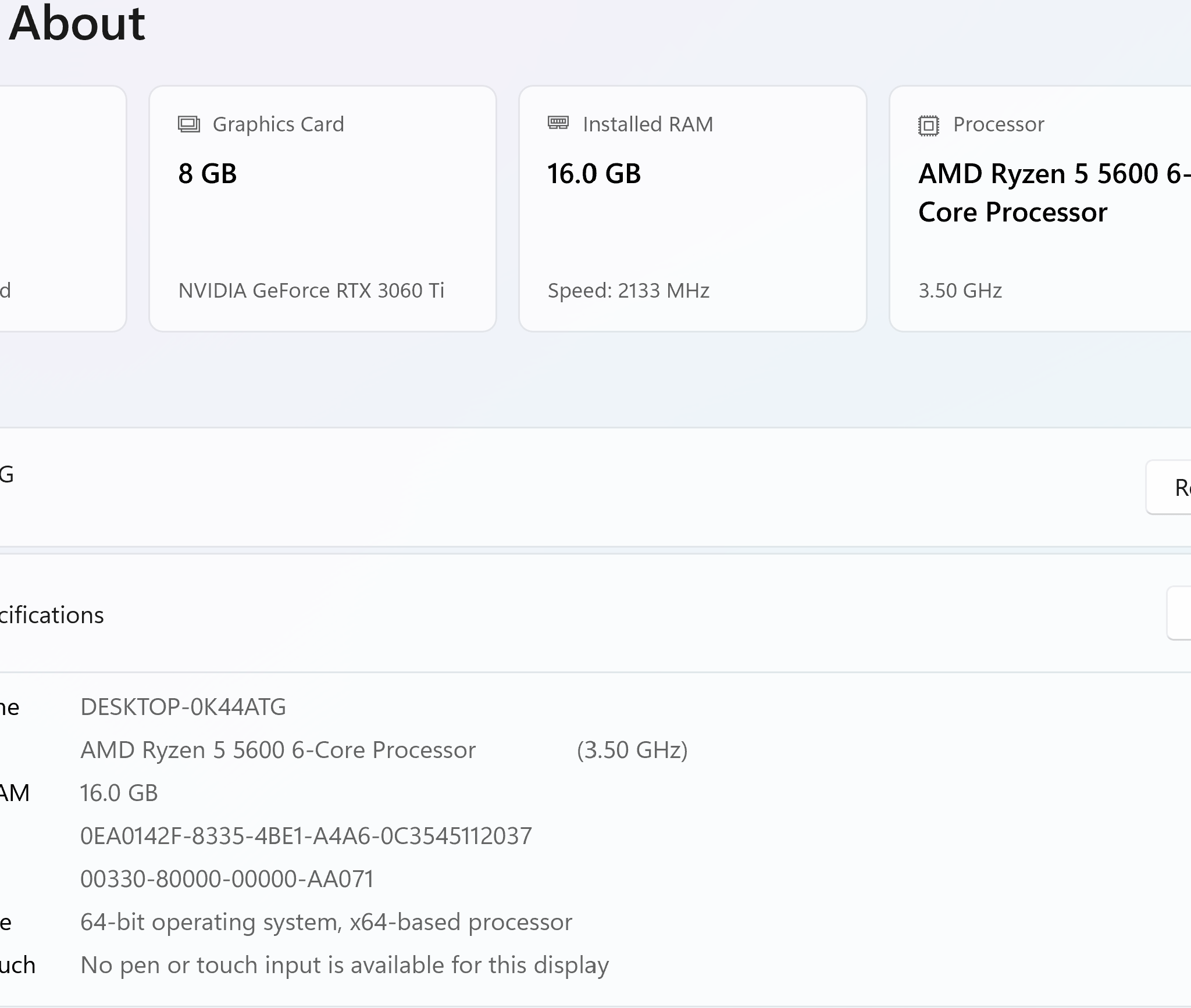Select the Processor card label
Screen dimensions: 1191x1008
pyautogui.click(x=999, y=124)
